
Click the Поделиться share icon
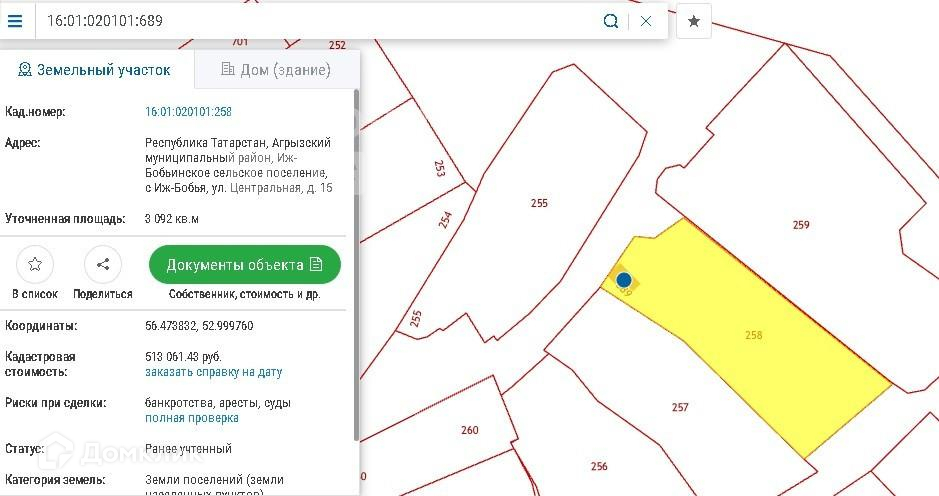coord(103,264)
